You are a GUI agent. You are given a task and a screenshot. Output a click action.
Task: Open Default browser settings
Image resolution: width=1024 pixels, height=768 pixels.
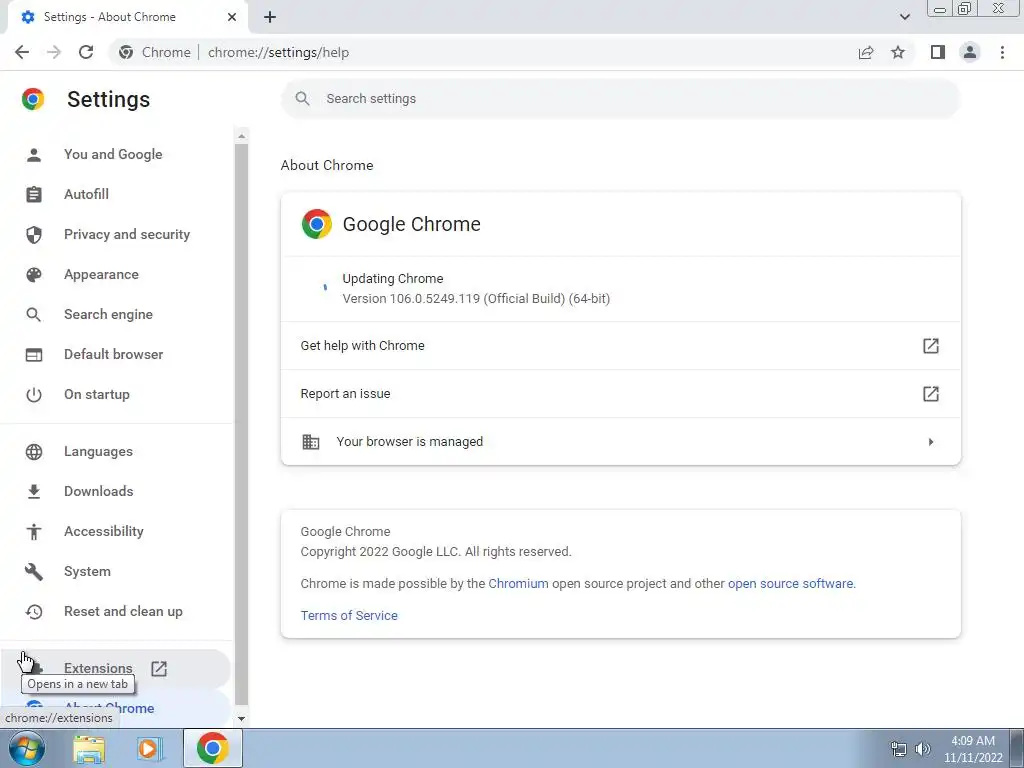pos(114,354)
